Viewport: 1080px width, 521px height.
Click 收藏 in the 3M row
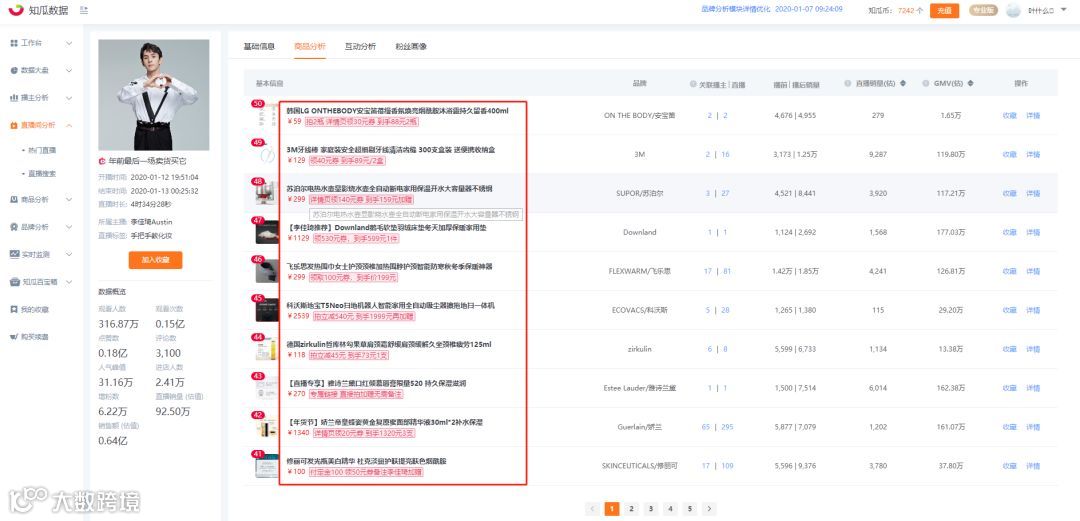pos(1010,154)
